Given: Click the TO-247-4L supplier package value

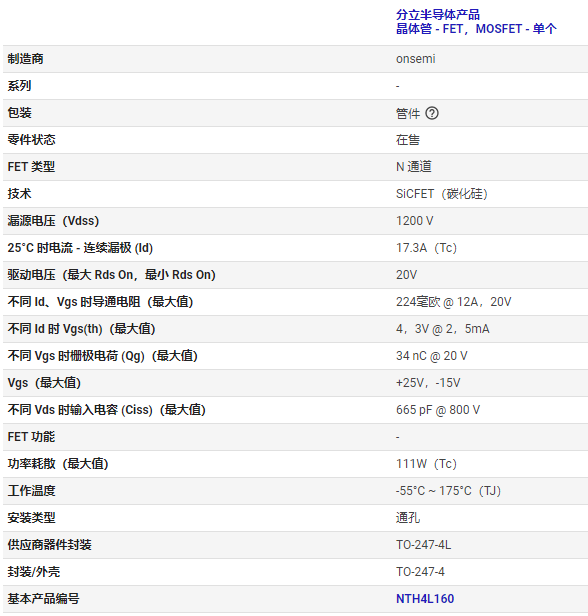Looking at the screenshot, I should pos(423,545).
